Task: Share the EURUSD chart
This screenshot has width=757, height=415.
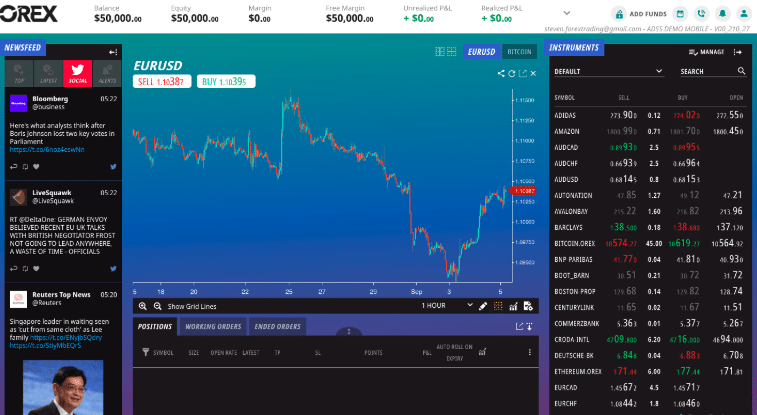Action: tap(501, 73)
